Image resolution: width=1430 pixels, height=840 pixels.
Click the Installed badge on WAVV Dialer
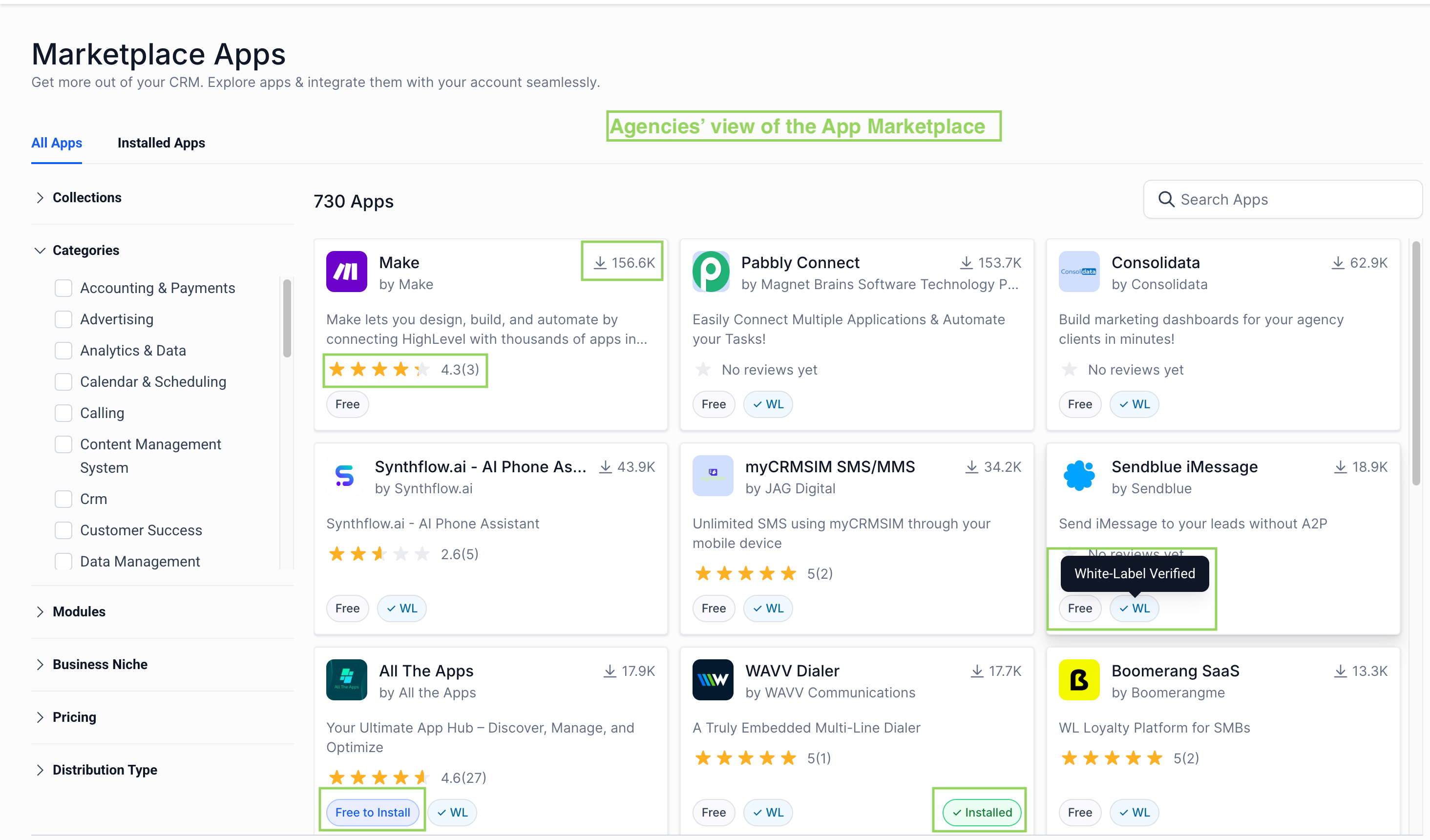982,812
